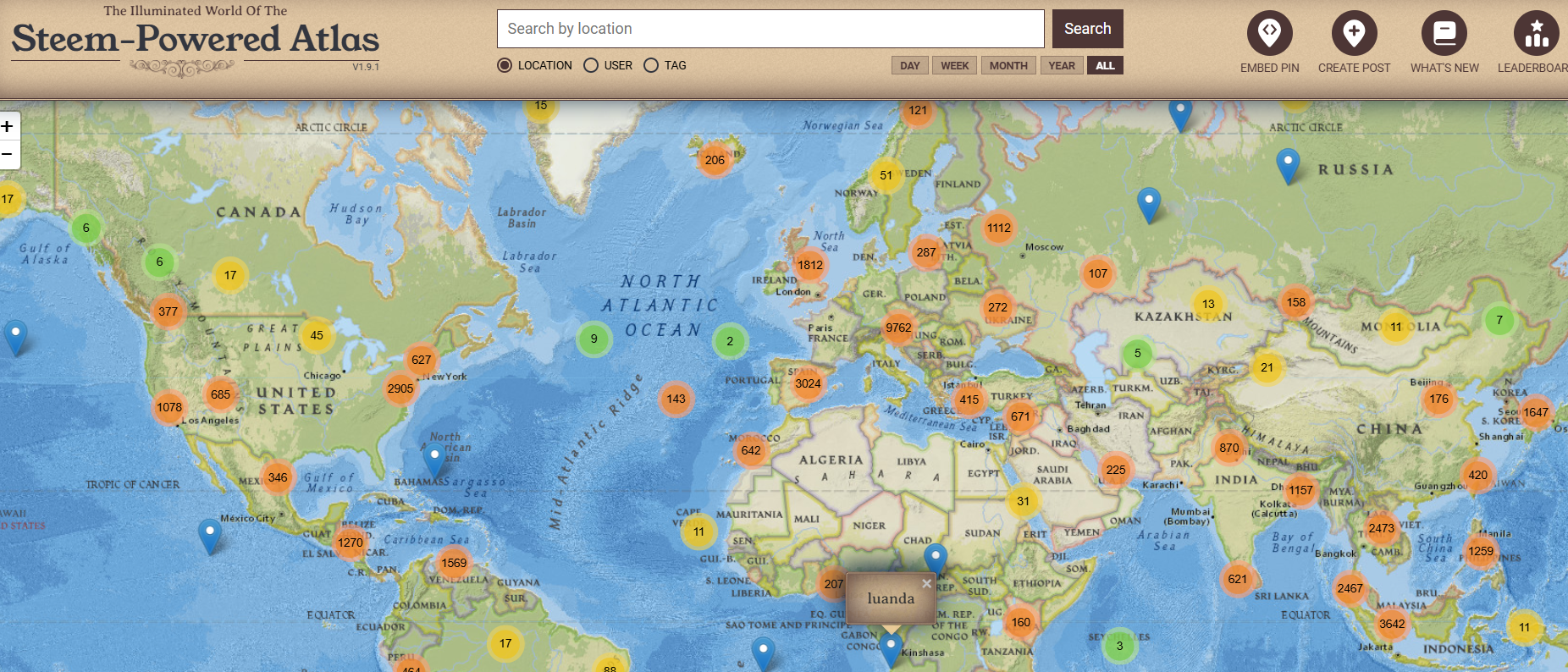
Task: Switch to the DAY time filter
Action: (x=910, y=65)
